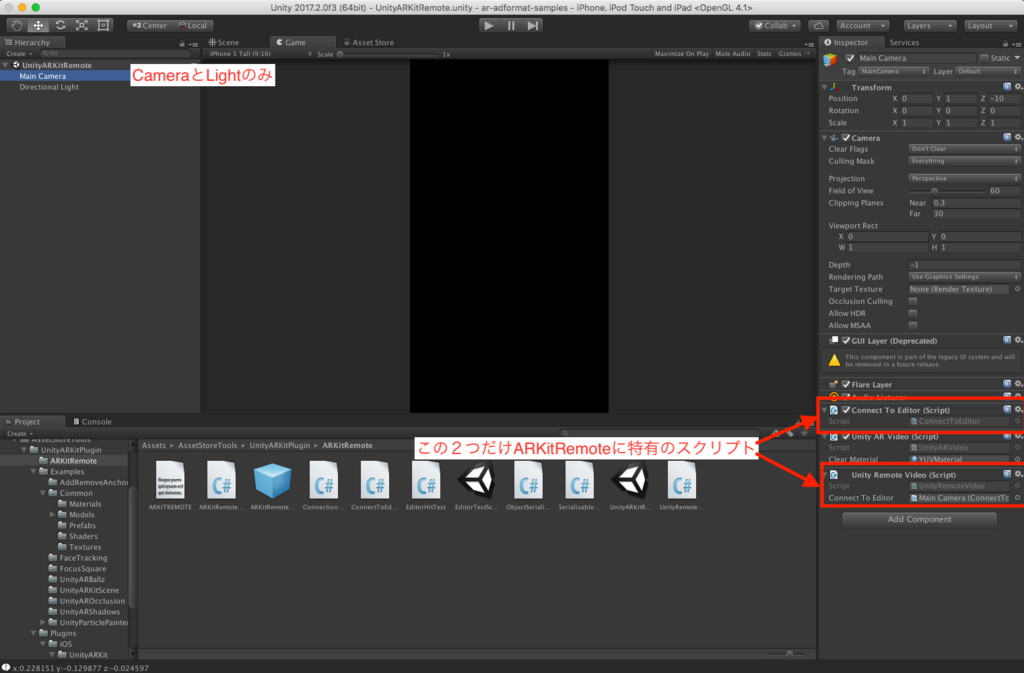The width and height of the screenshot is (1024, 673).
Task: Start Play mode
Action: (x=488, y=25)
